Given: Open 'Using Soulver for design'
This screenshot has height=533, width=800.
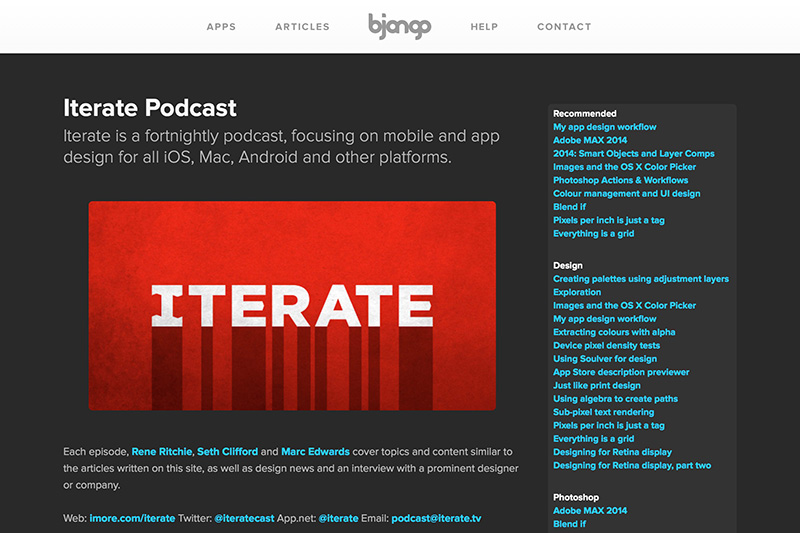Looking at the screenshot, I should pos(605,359).
